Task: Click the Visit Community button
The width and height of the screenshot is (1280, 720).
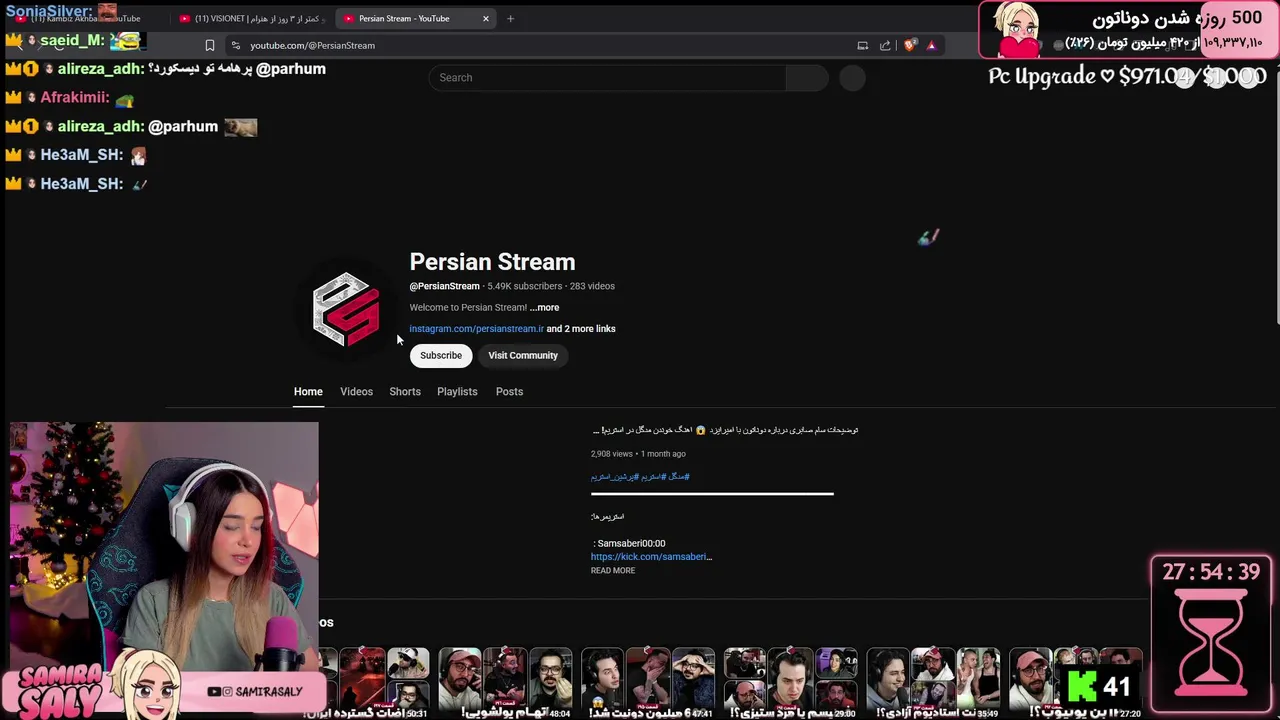Action: click(x=523, y=356)
